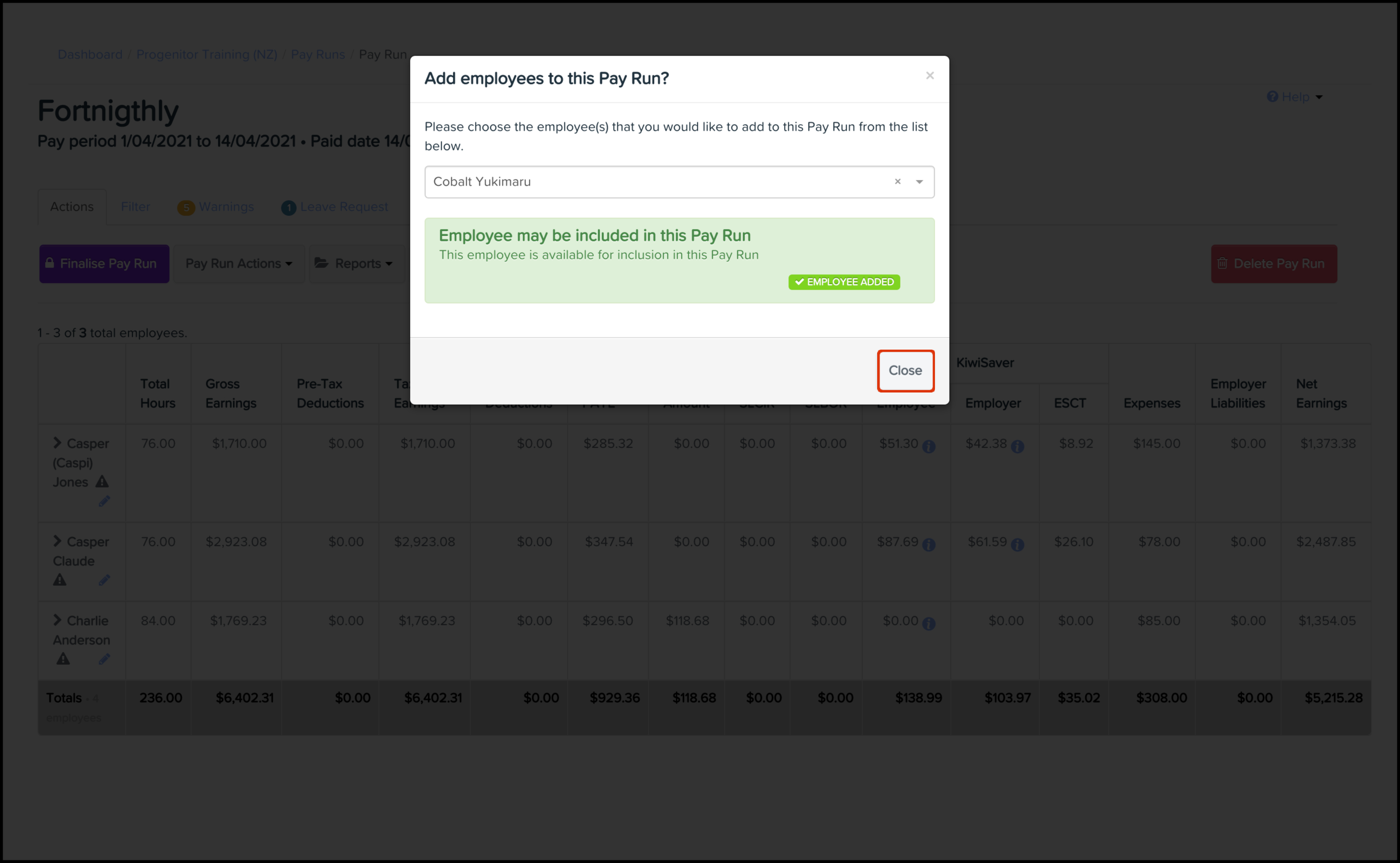1400x863 pixels.
Task: Click the warning triangle beside Casper Jones
Action: 102,482
